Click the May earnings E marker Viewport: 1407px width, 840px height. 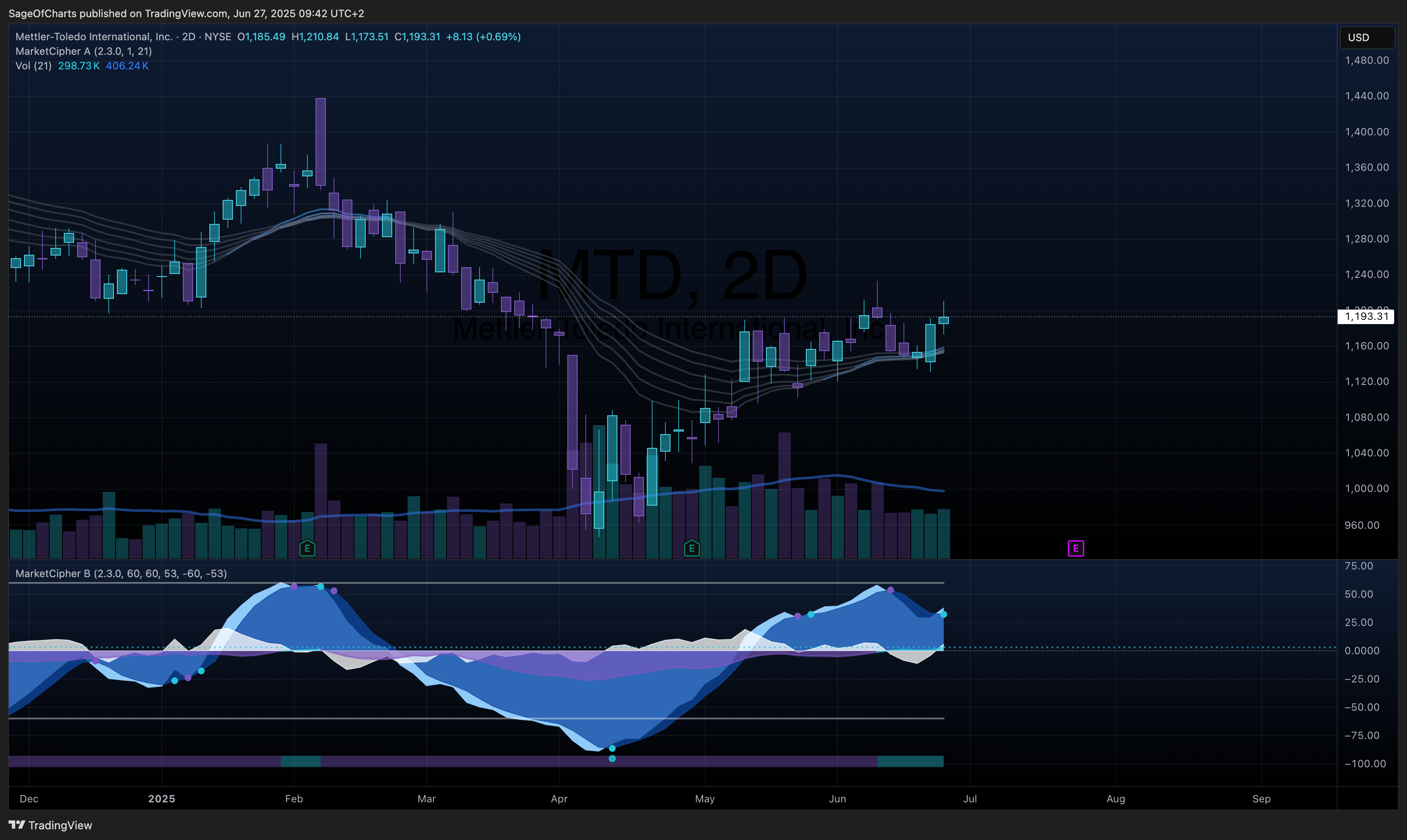[692, 548]
